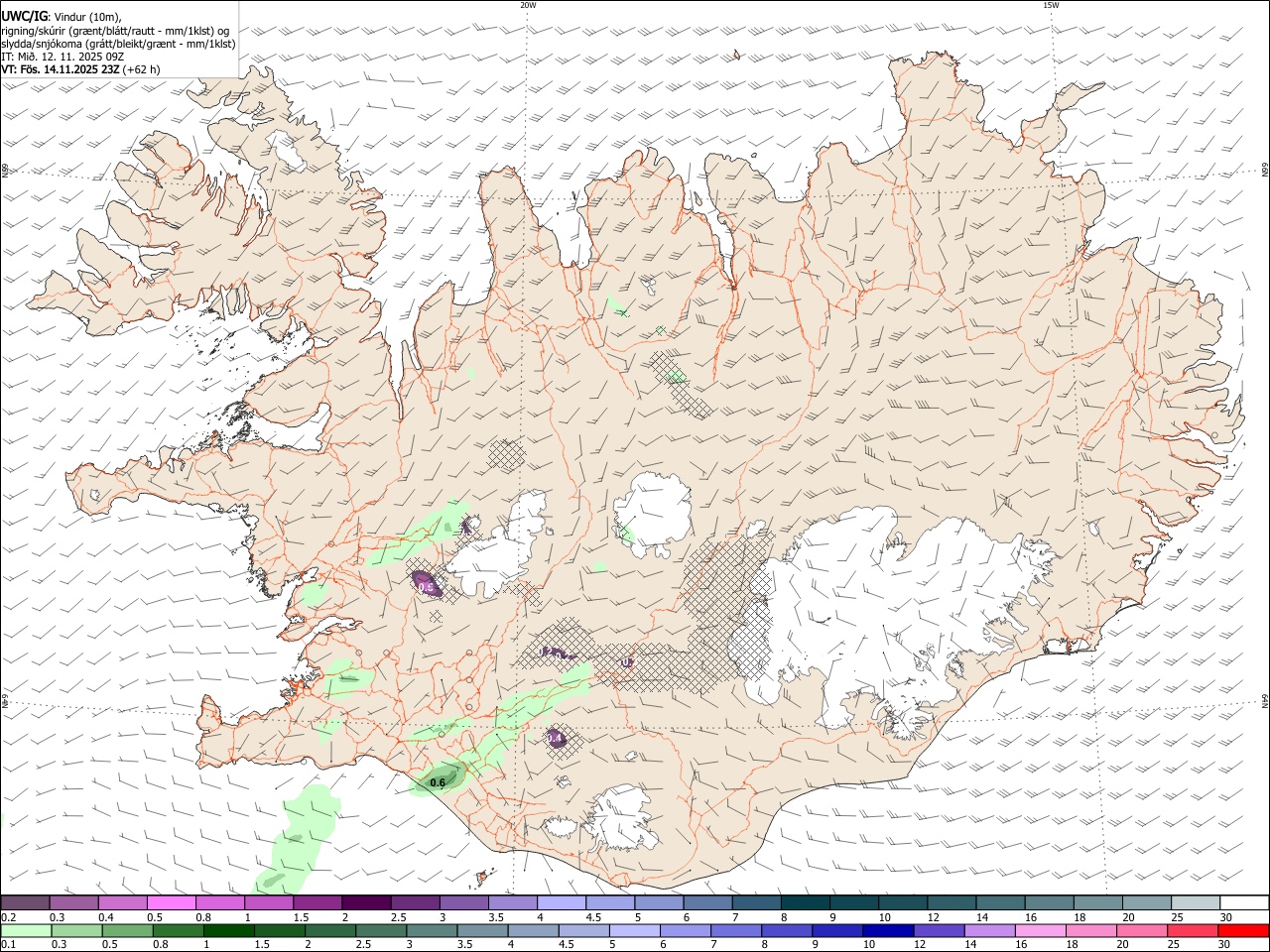This screenshot has height=952, width=1270.
Task: Click the bottom legend row 7–8 periwinkle blue swatch
Action: pos(735,931)
